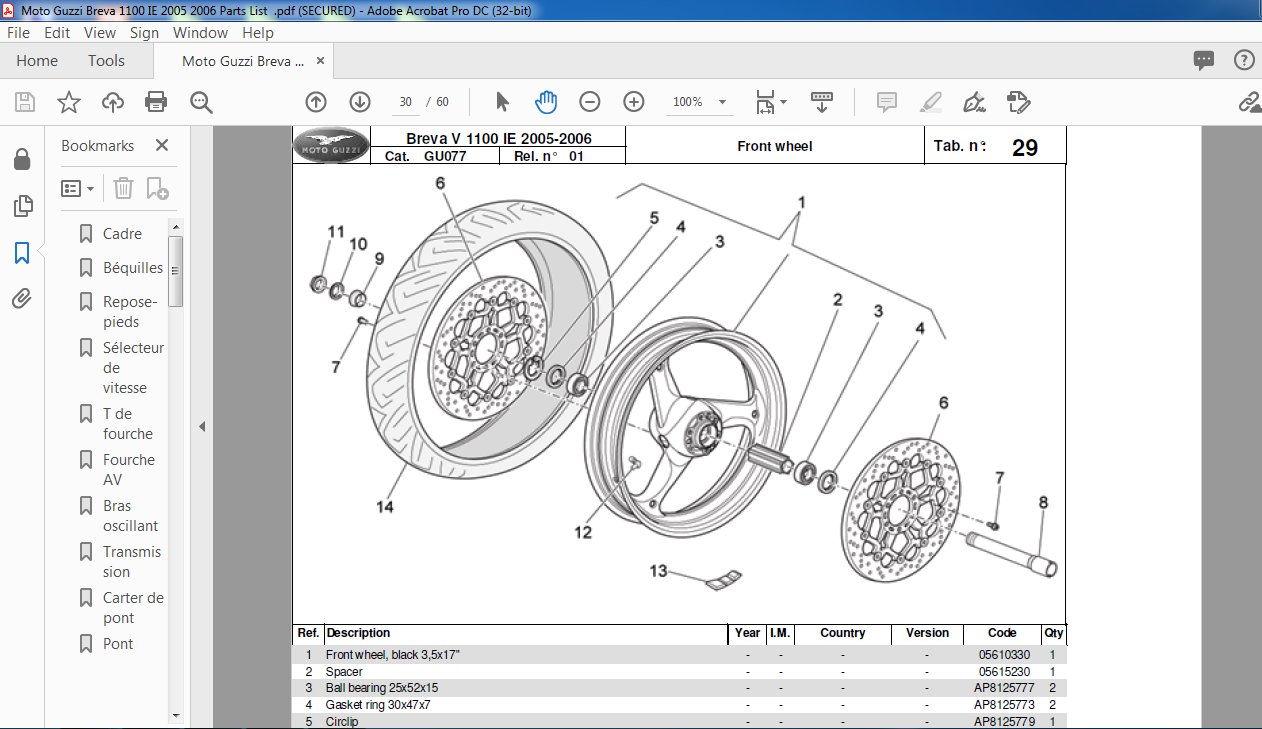Add new bookmark icon in panel

[x=157, y=188]
